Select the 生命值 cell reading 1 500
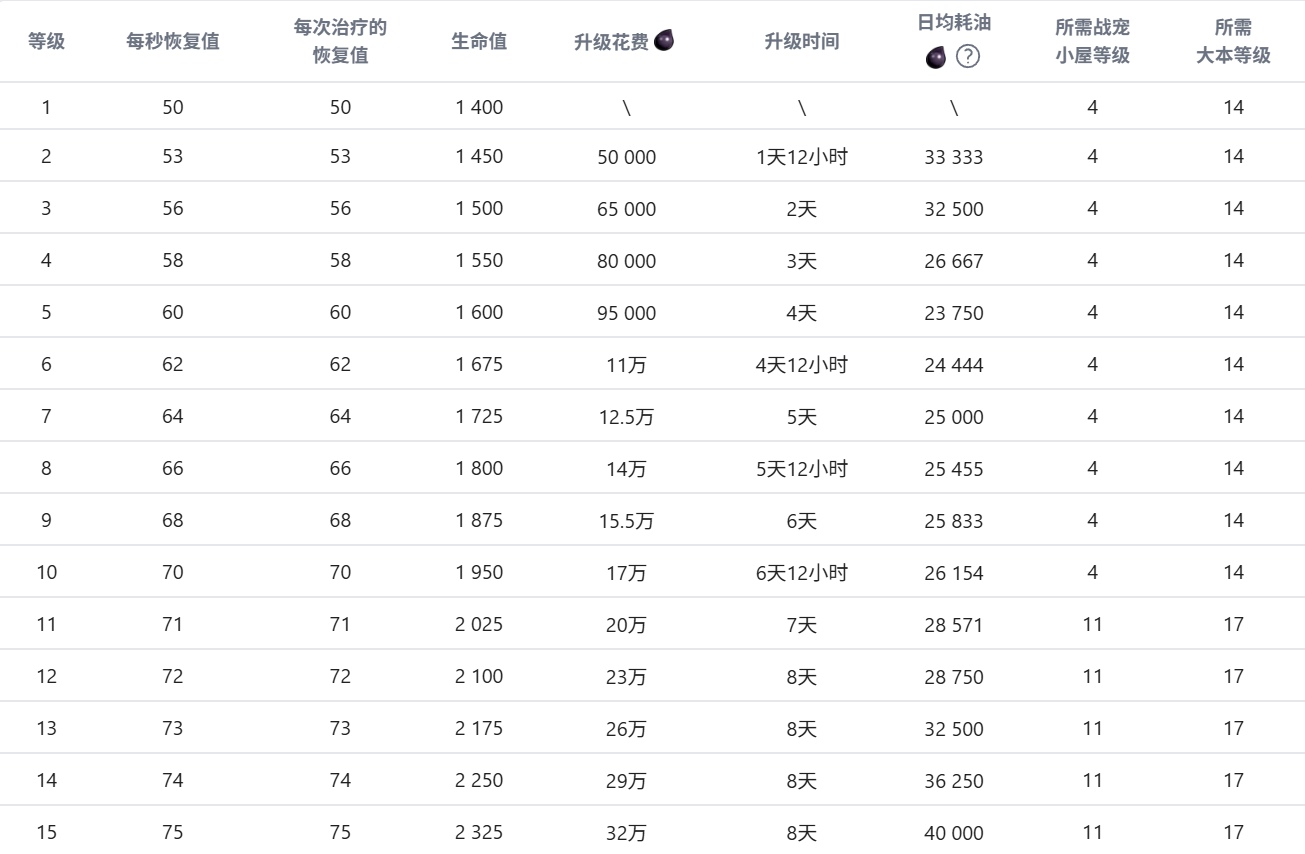This screenshot has width=1305, height=854. click(479, 209)
